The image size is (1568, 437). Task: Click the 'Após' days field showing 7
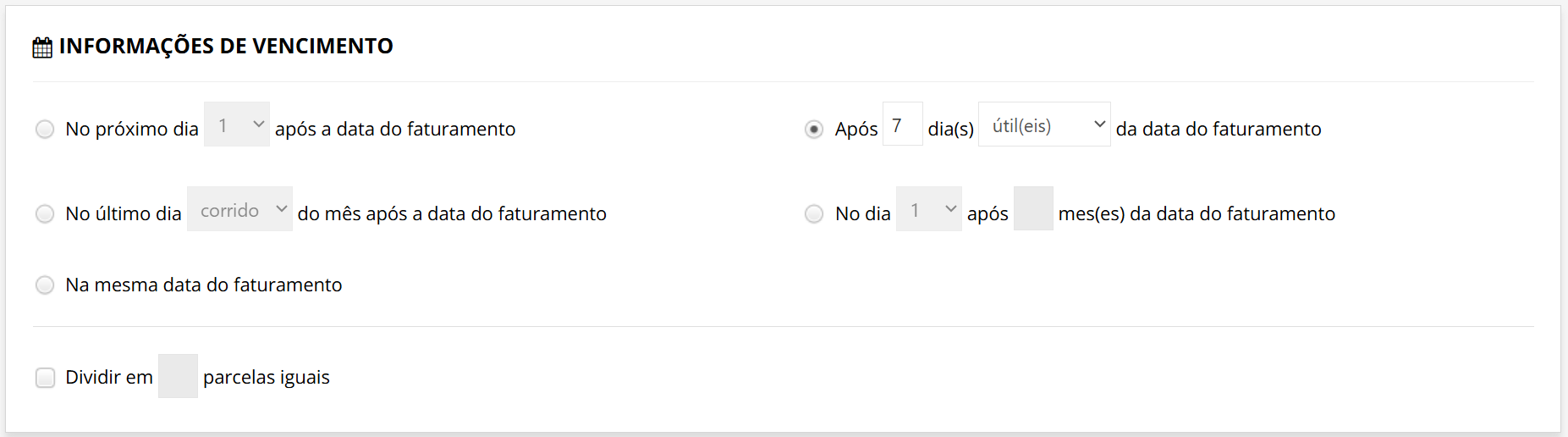pyautogui.click(x=902, y=124)
